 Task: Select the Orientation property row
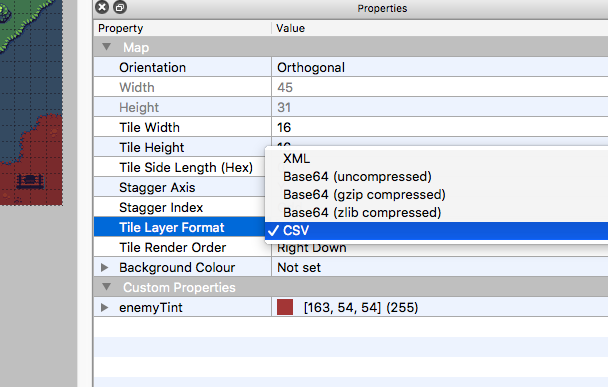point(351,67)
